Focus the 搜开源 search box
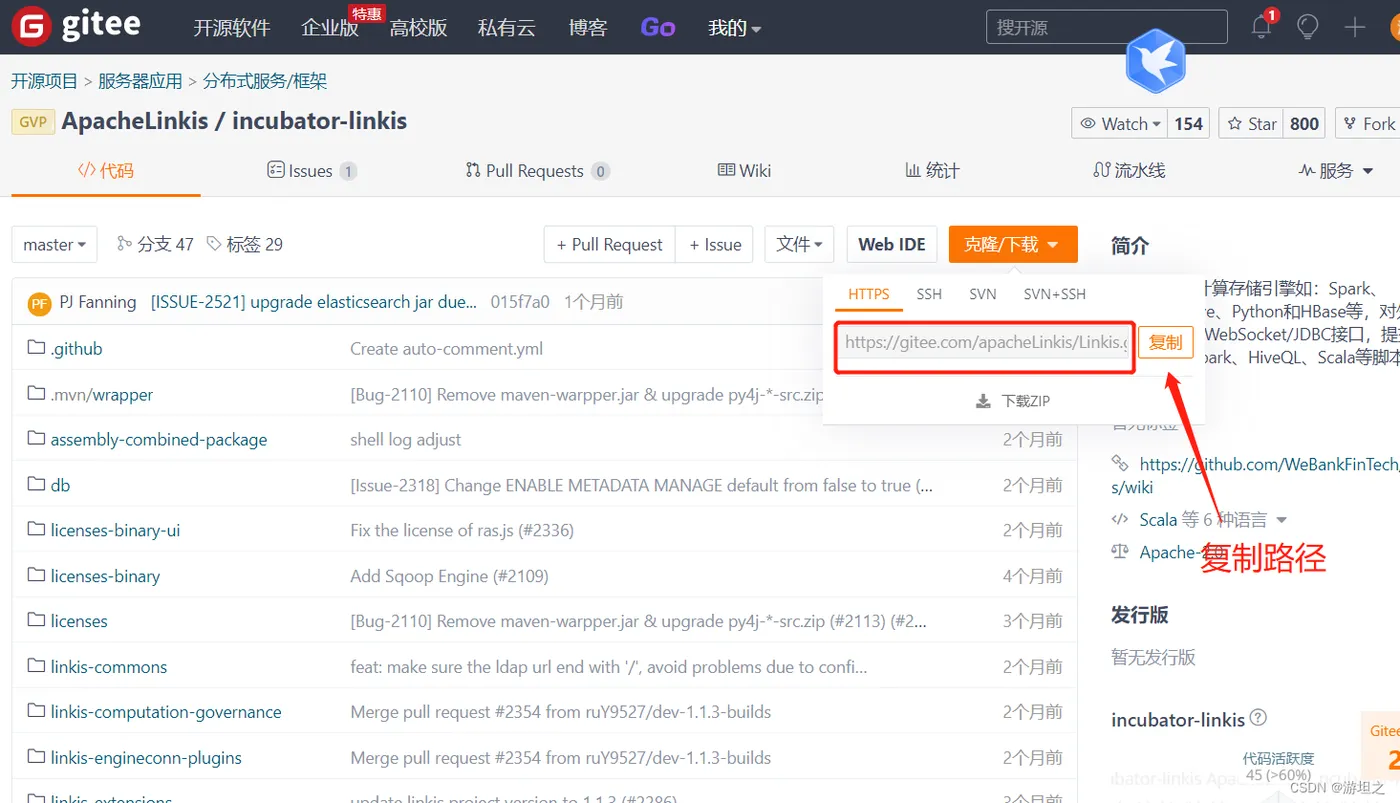Image resolution: width=1400 pixels, height=803 pixels. 1107,27
